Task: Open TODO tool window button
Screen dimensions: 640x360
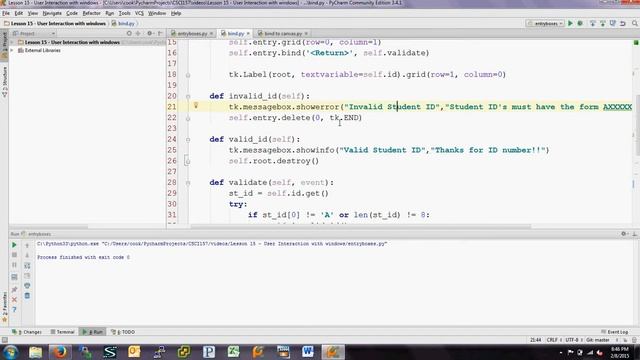Action: point(123,332)
